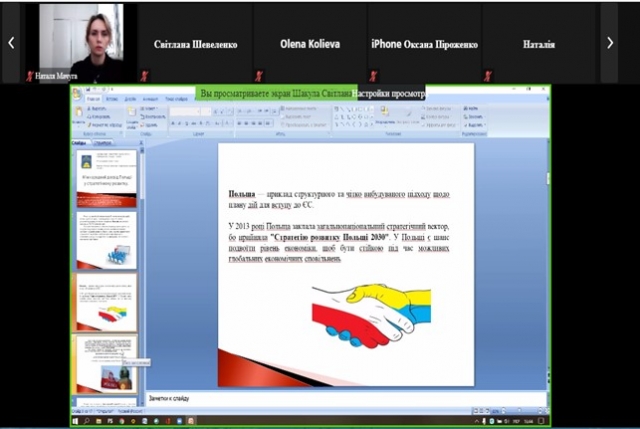The image size is (640, 429).
Task: Open Выделить (Select) dropdown
Action: point(475,125)
